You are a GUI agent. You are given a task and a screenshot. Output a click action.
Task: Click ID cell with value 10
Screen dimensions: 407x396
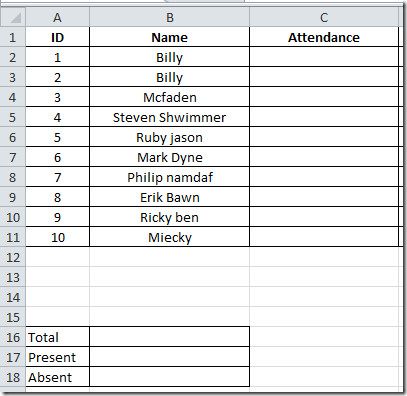[58, 237]
